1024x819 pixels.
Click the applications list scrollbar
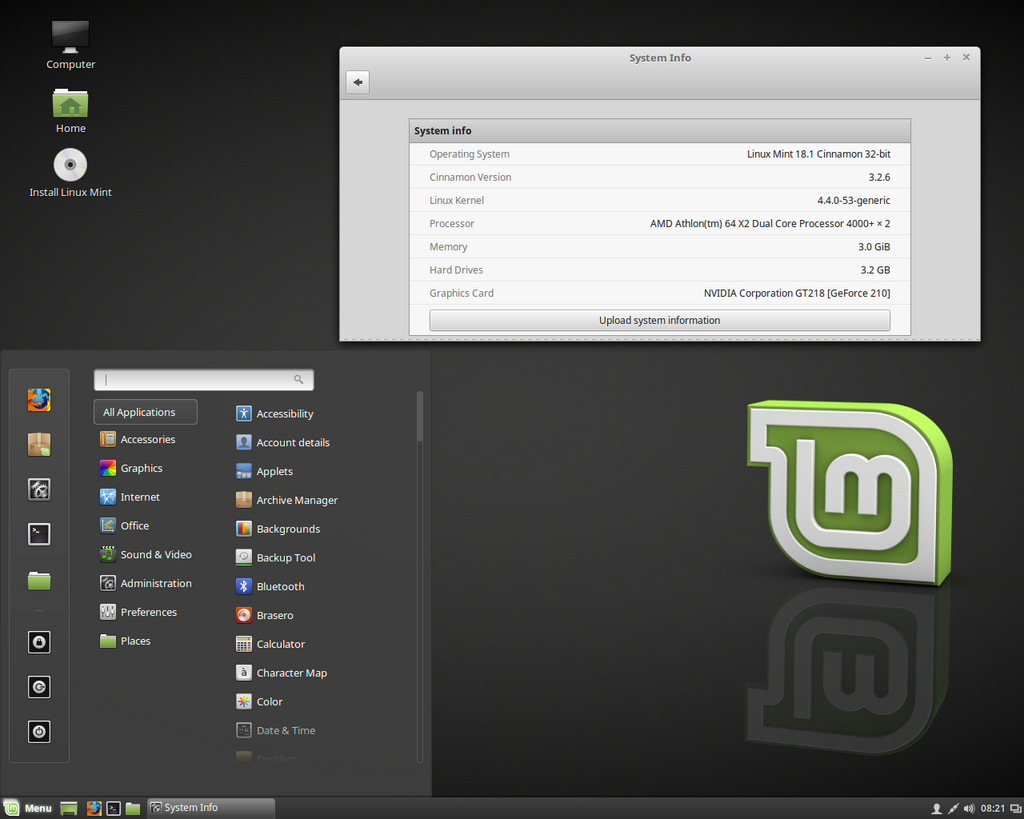(419, 417)
